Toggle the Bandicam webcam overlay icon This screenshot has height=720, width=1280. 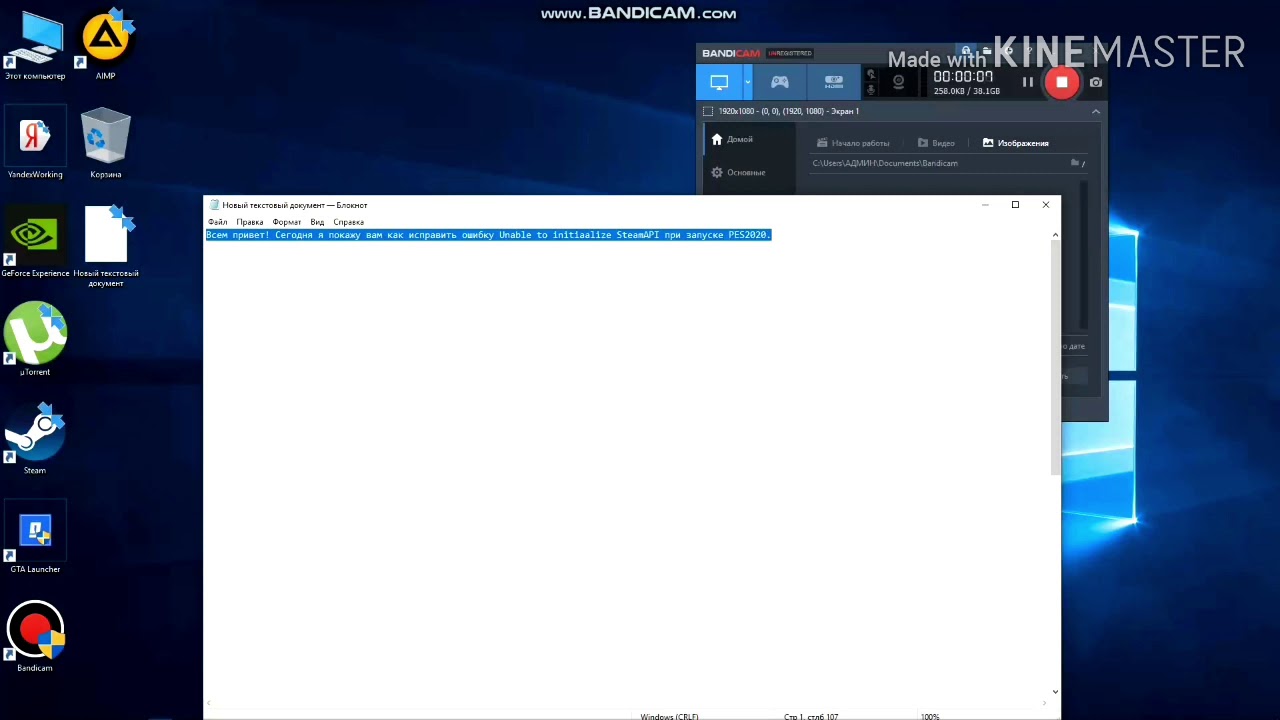tap(898, 82)
